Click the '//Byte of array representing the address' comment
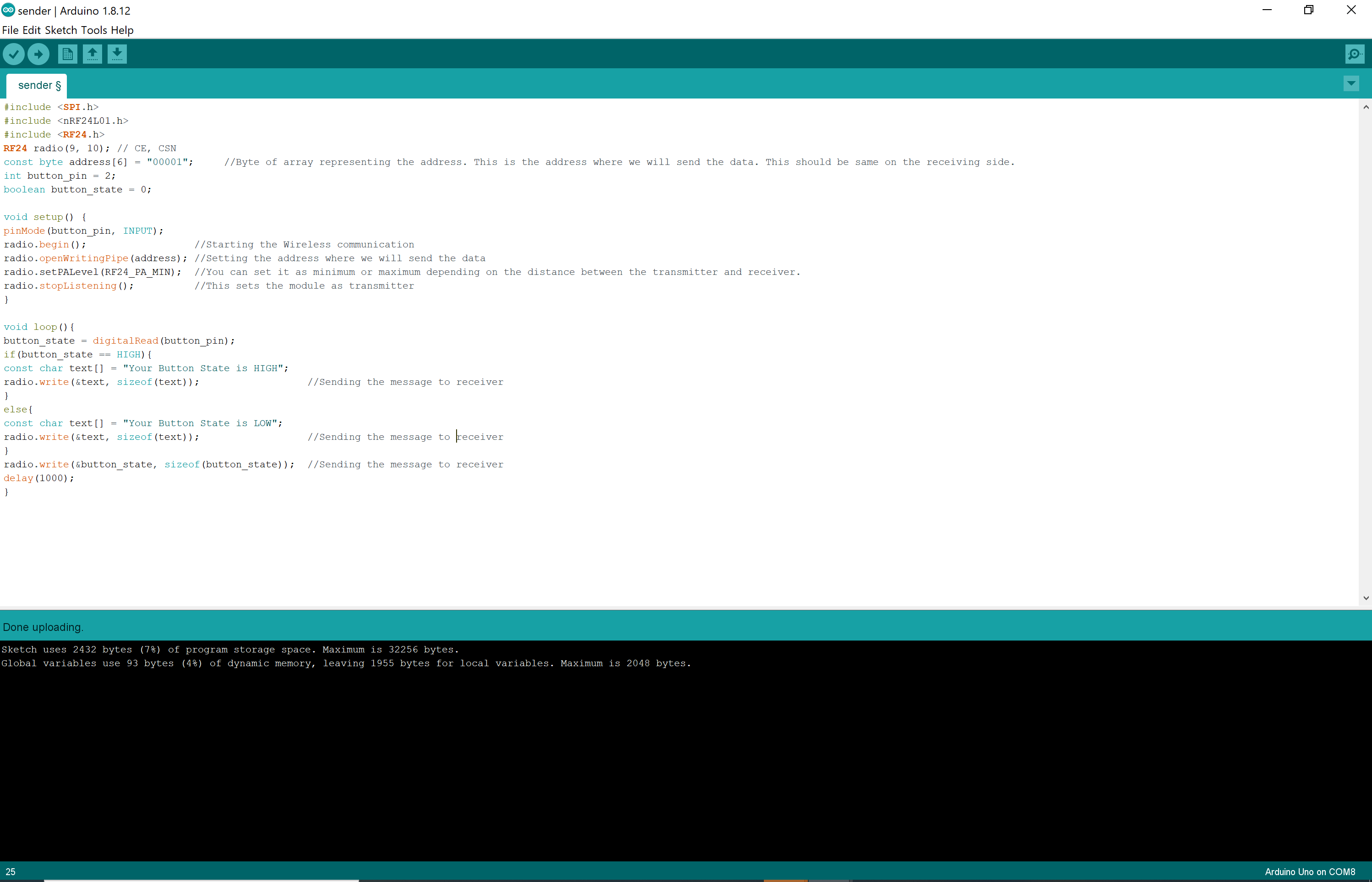This screenshot has height=882, width=1372. 619,162
